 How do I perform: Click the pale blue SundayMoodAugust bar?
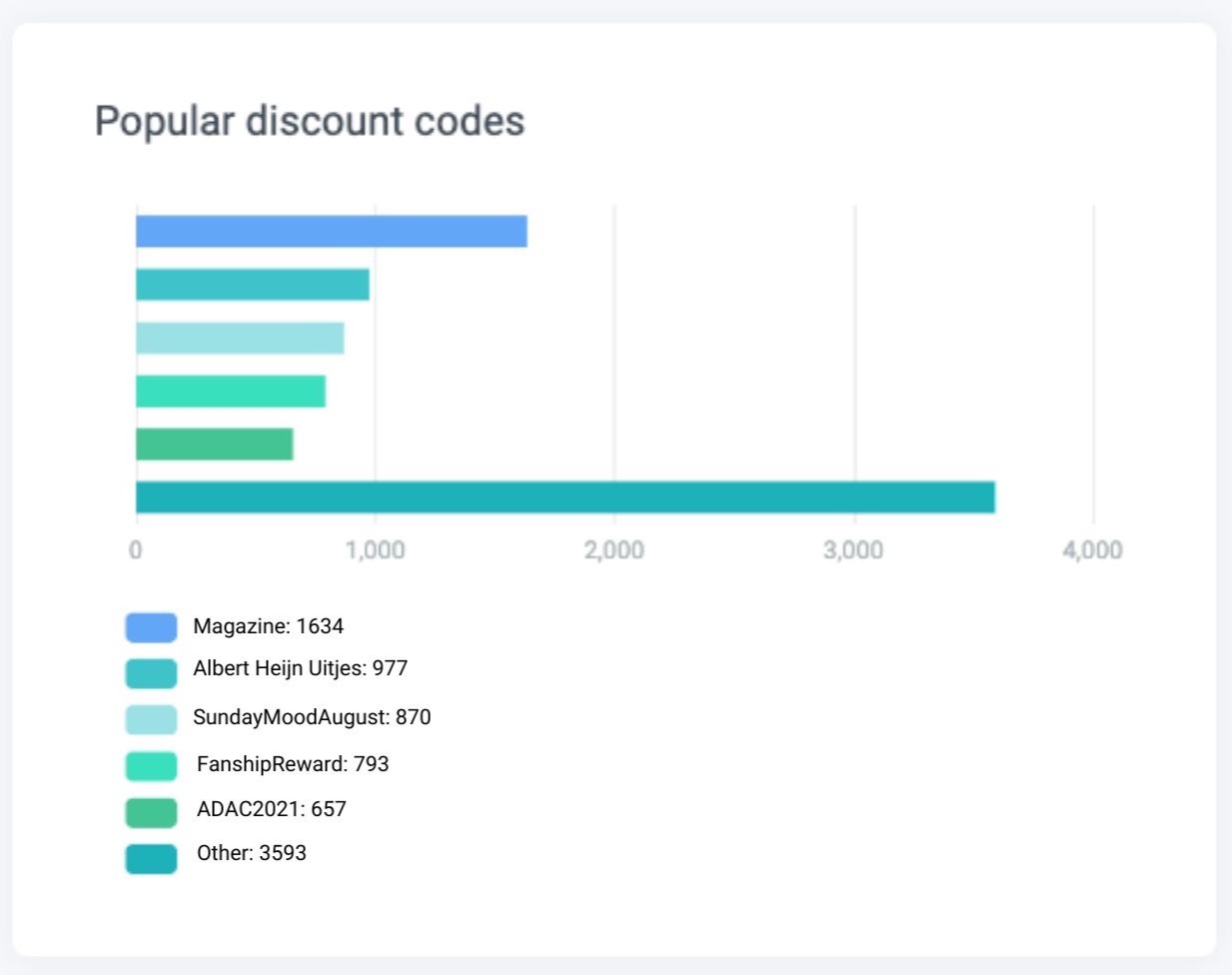(240, 338)
